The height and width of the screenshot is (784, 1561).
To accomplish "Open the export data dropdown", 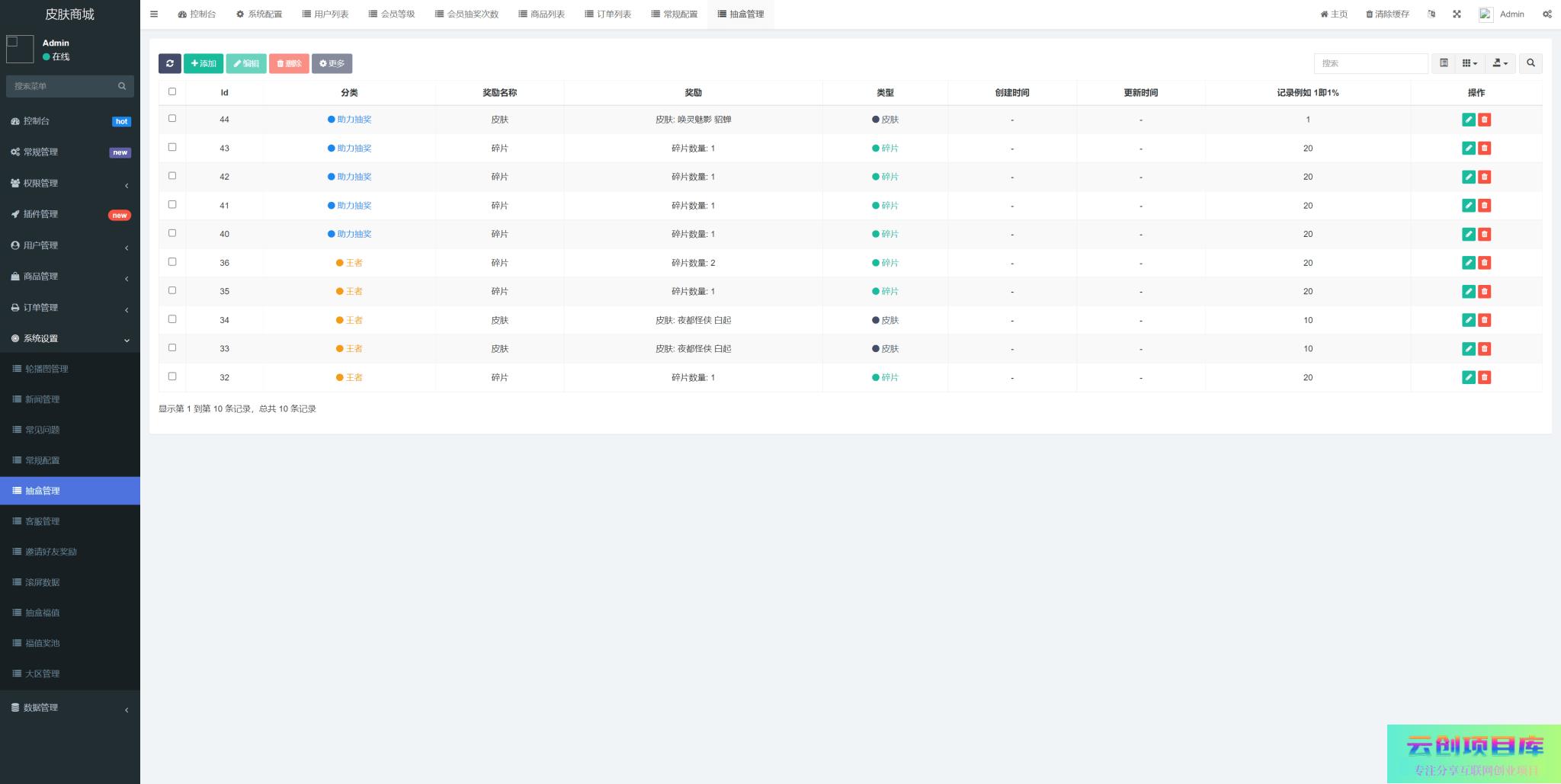I will click(x=1499, y=63).
